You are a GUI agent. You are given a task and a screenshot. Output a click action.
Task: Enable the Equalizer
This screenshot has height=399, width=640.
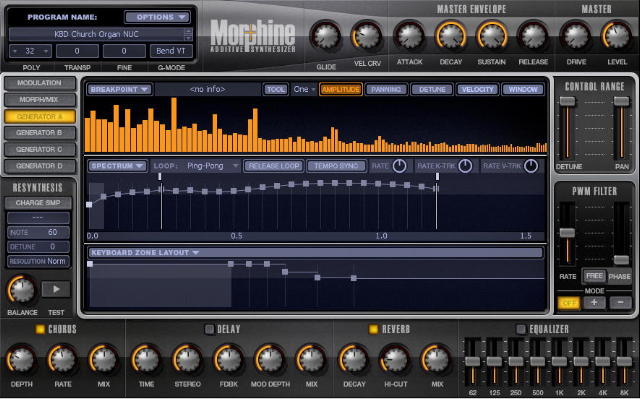click(x=521, y=329)
